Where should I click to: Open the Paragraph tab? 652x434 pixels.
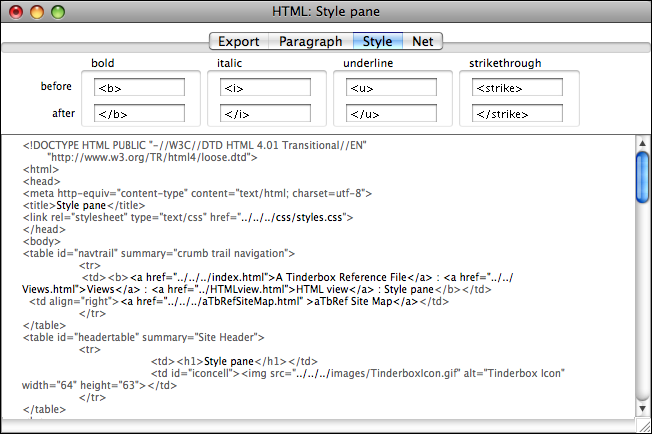(311, 41)
